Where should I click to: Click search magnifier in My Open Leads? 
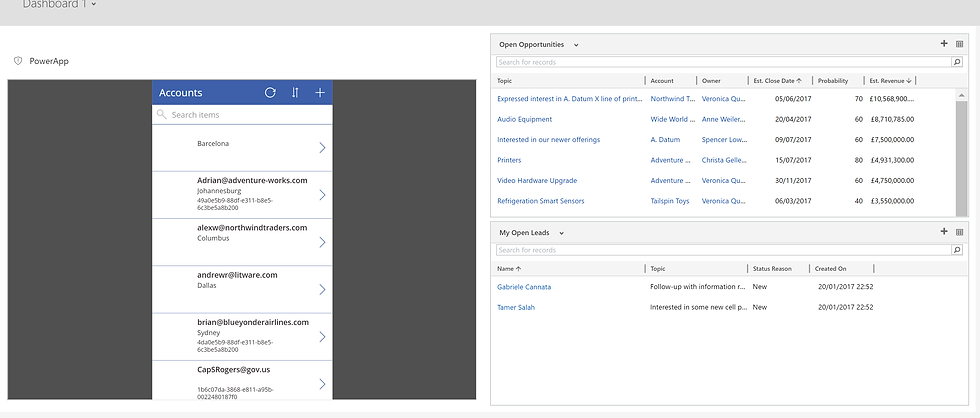point(957,250)
